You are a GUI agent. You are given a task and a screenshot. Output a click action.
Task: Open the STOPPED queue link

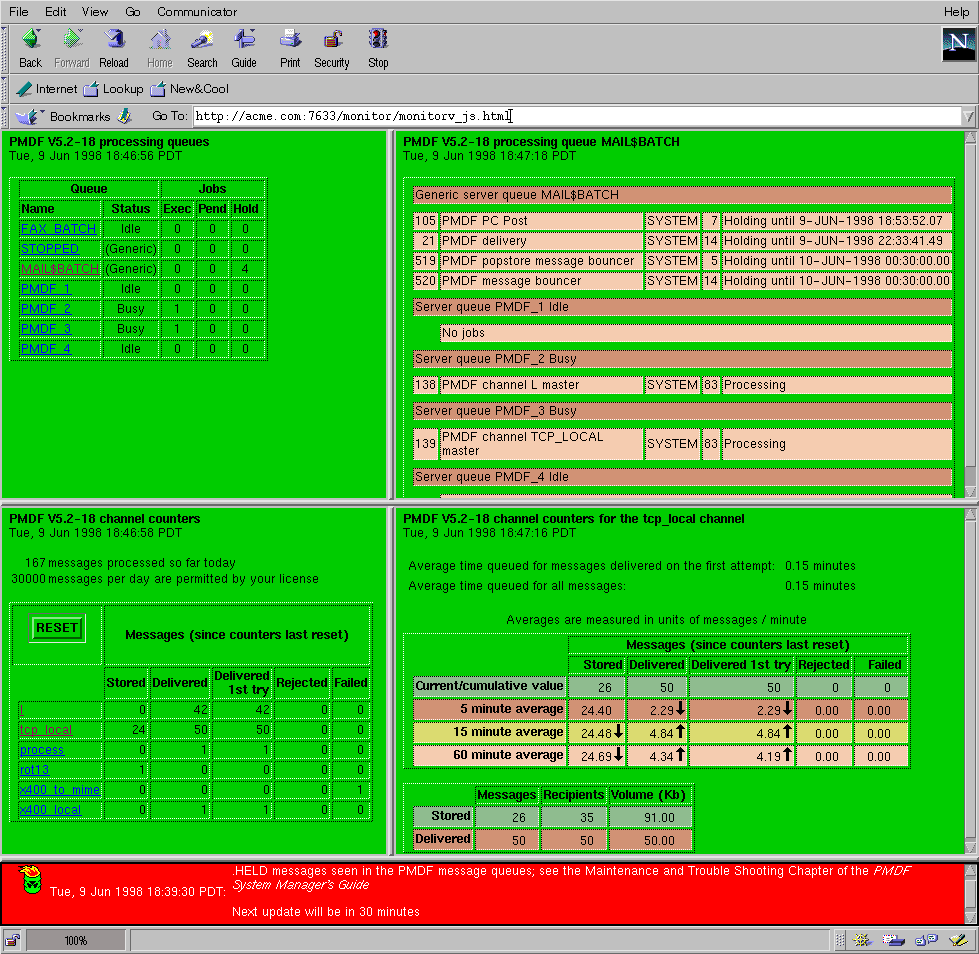tap(50, 248)
